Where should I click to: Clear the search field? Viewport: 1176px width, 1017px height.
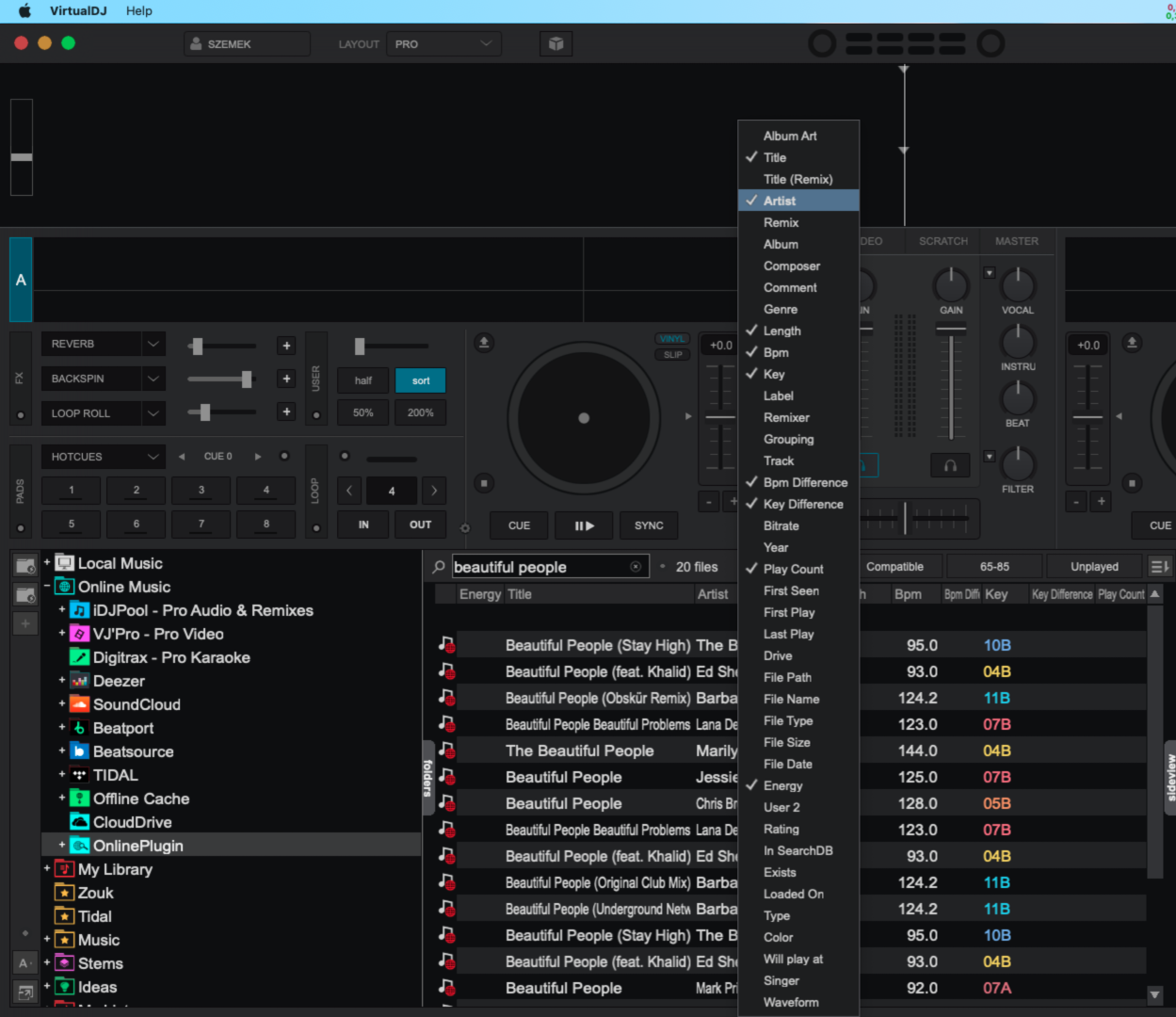(636, 567)
